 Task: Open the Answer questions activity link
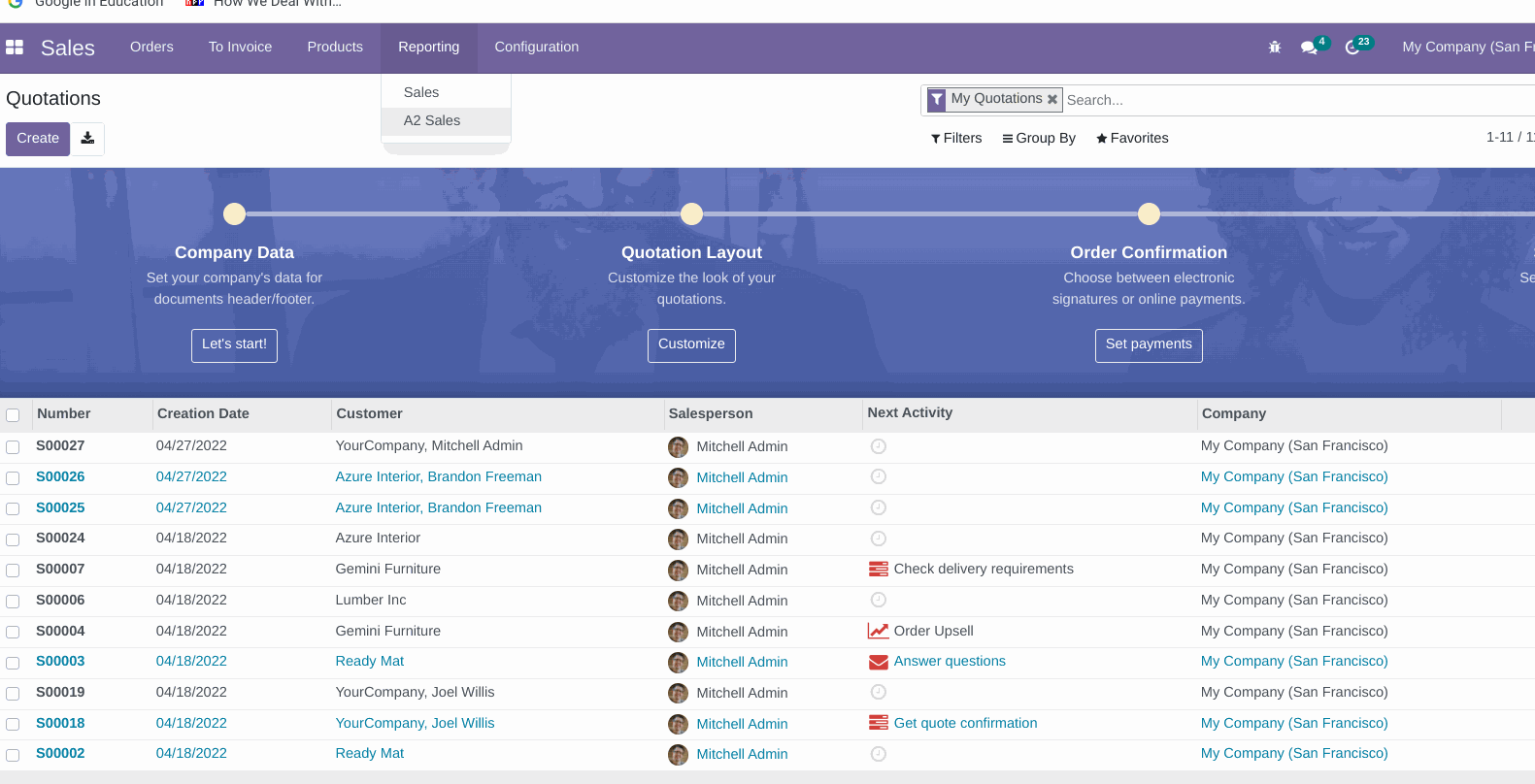click(950, 661)
